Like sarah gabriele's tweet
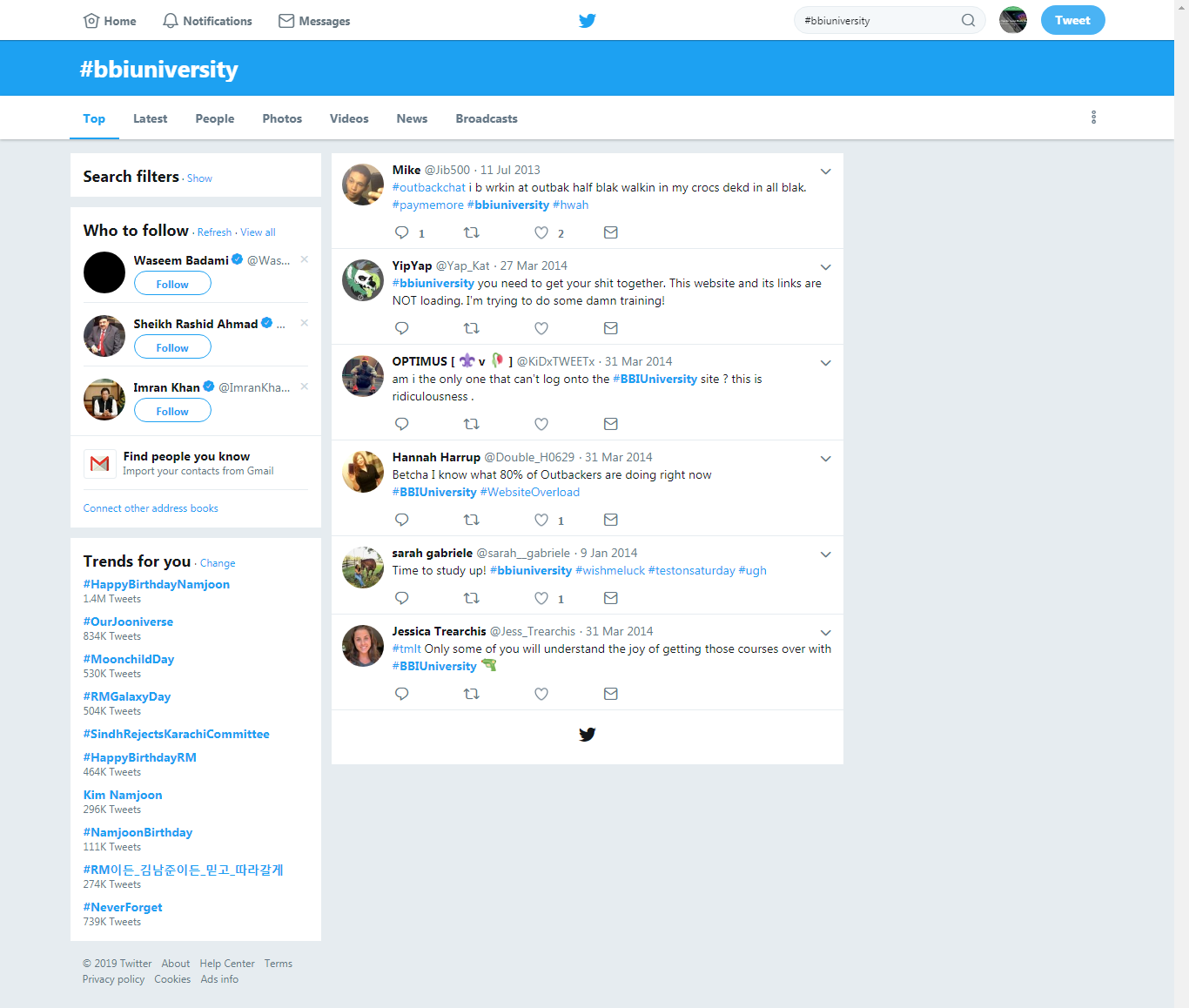 click(541, 598)
